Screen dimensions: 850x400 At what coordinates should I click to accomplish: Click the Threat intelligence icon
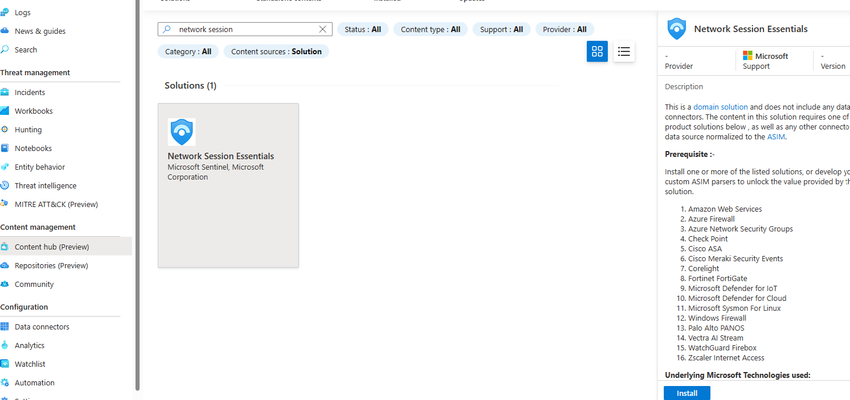click(x=4, y=185)
